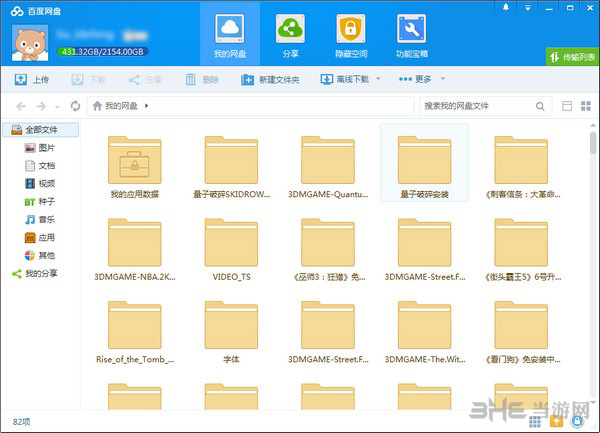The height and width of the screenshot is (433, 600).
Task: Click the scrollbar up arrow
Action: coord(593,125)
